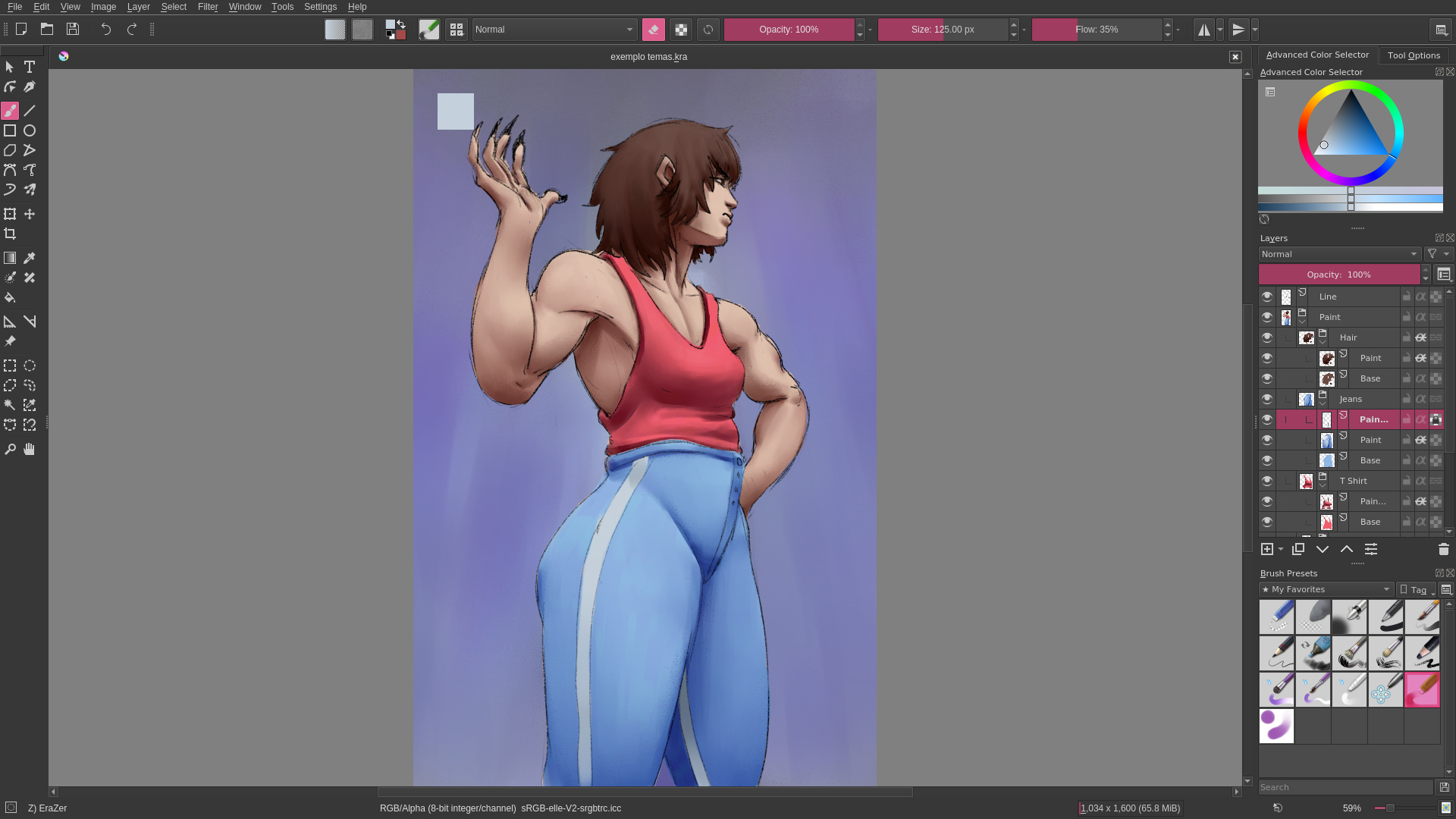This screenshot has width=1456, height=819.
Task: Choose the Fill bucket tool
Action: click(x=10, y=297)
